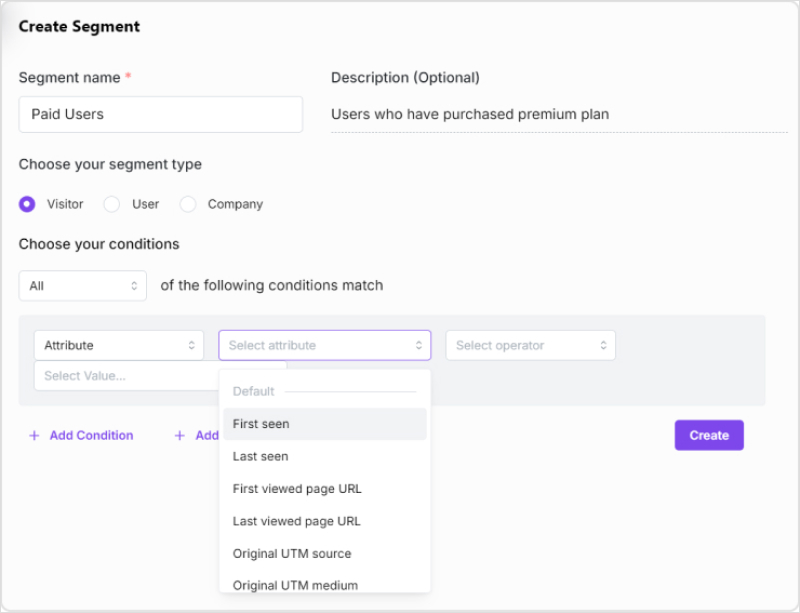
Task: Click the 'of the following conditions match' text
Action: click(x=272, y=285)
